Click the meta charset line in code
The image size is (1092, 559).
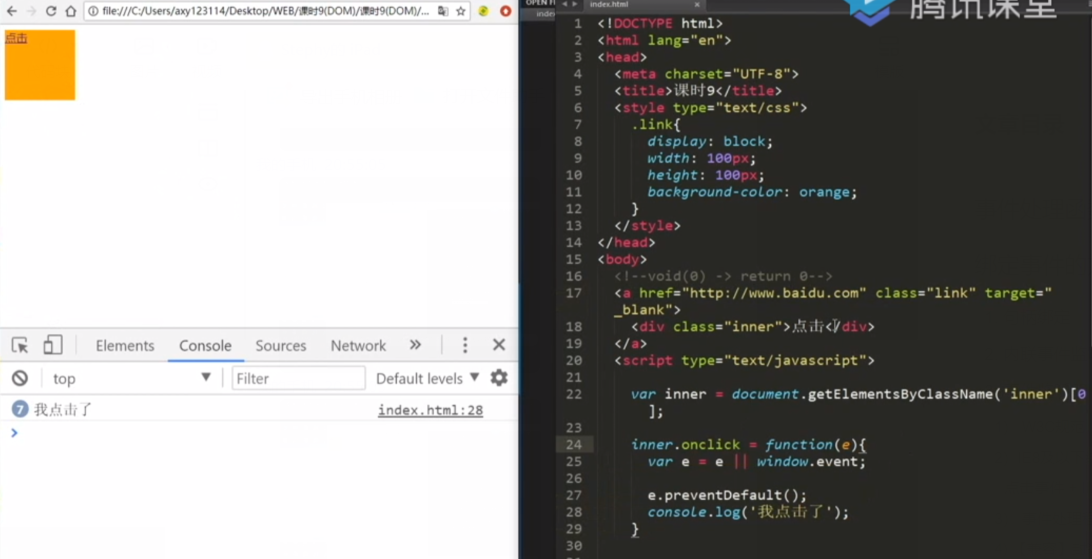tap(706, 74)
